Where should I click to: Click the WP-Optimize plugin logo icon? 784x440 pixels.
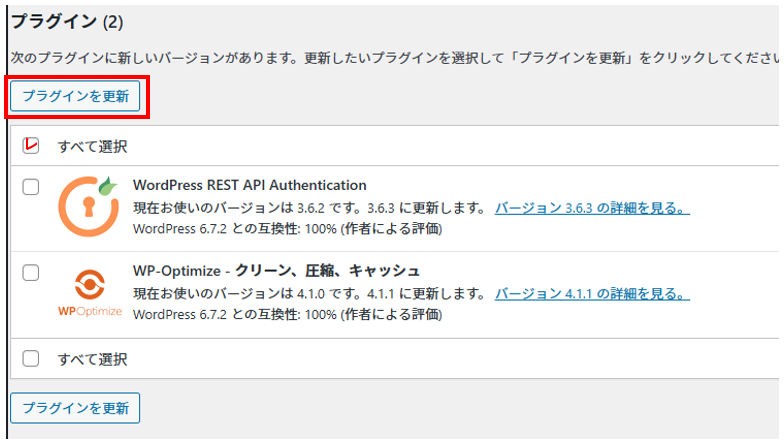click(90, 293)
